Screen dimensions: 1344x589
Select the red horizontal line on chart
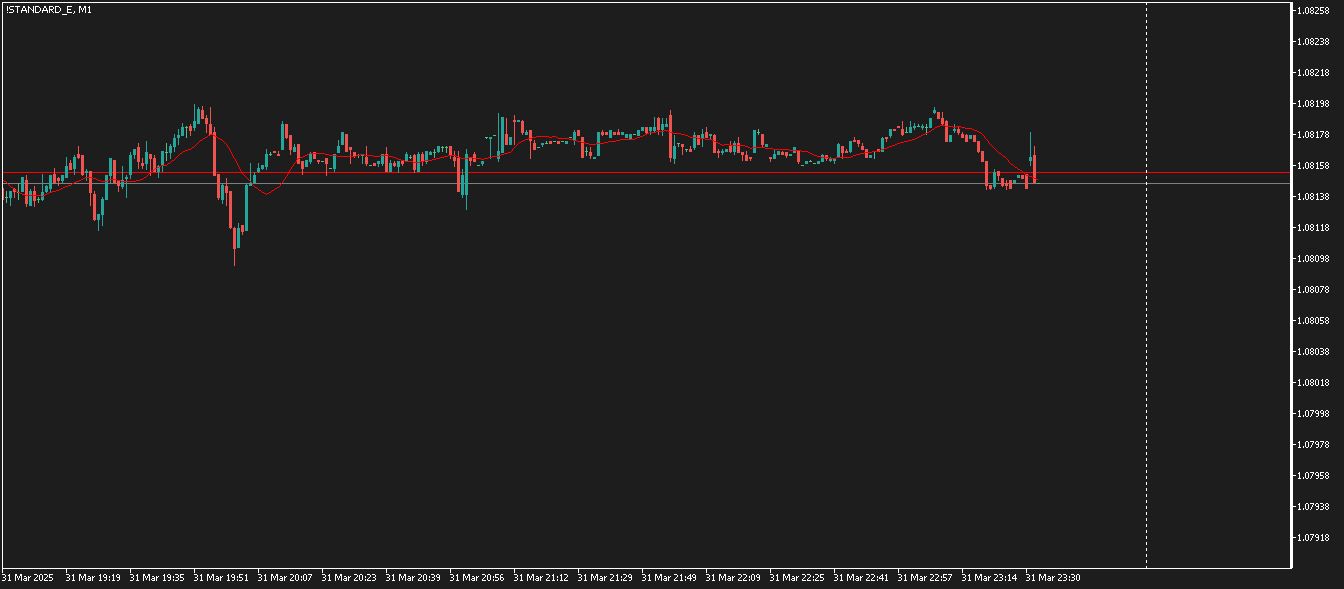click(x=646, y=173)
